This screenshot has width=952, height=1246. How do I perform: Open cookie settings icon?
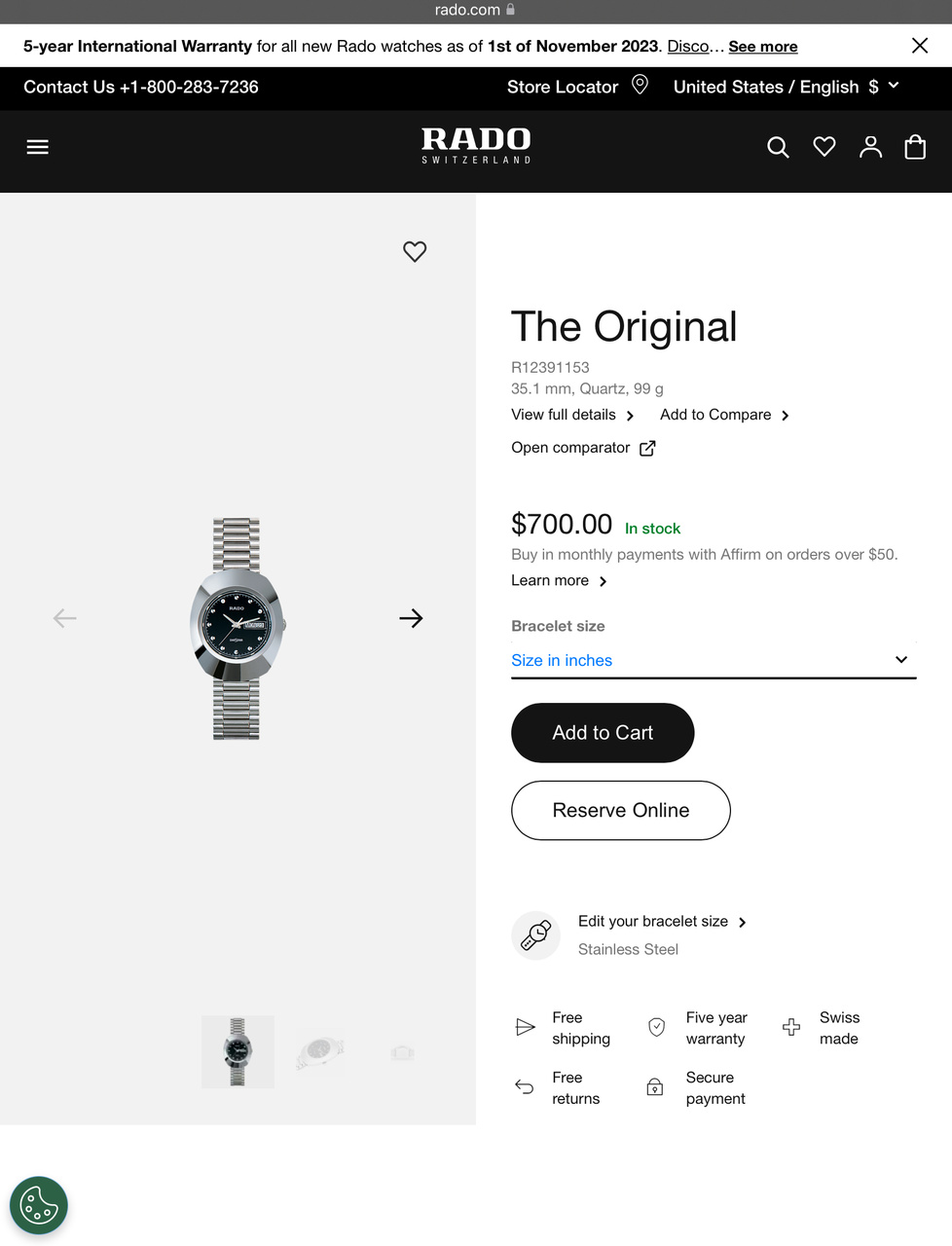click(39, 1206)
